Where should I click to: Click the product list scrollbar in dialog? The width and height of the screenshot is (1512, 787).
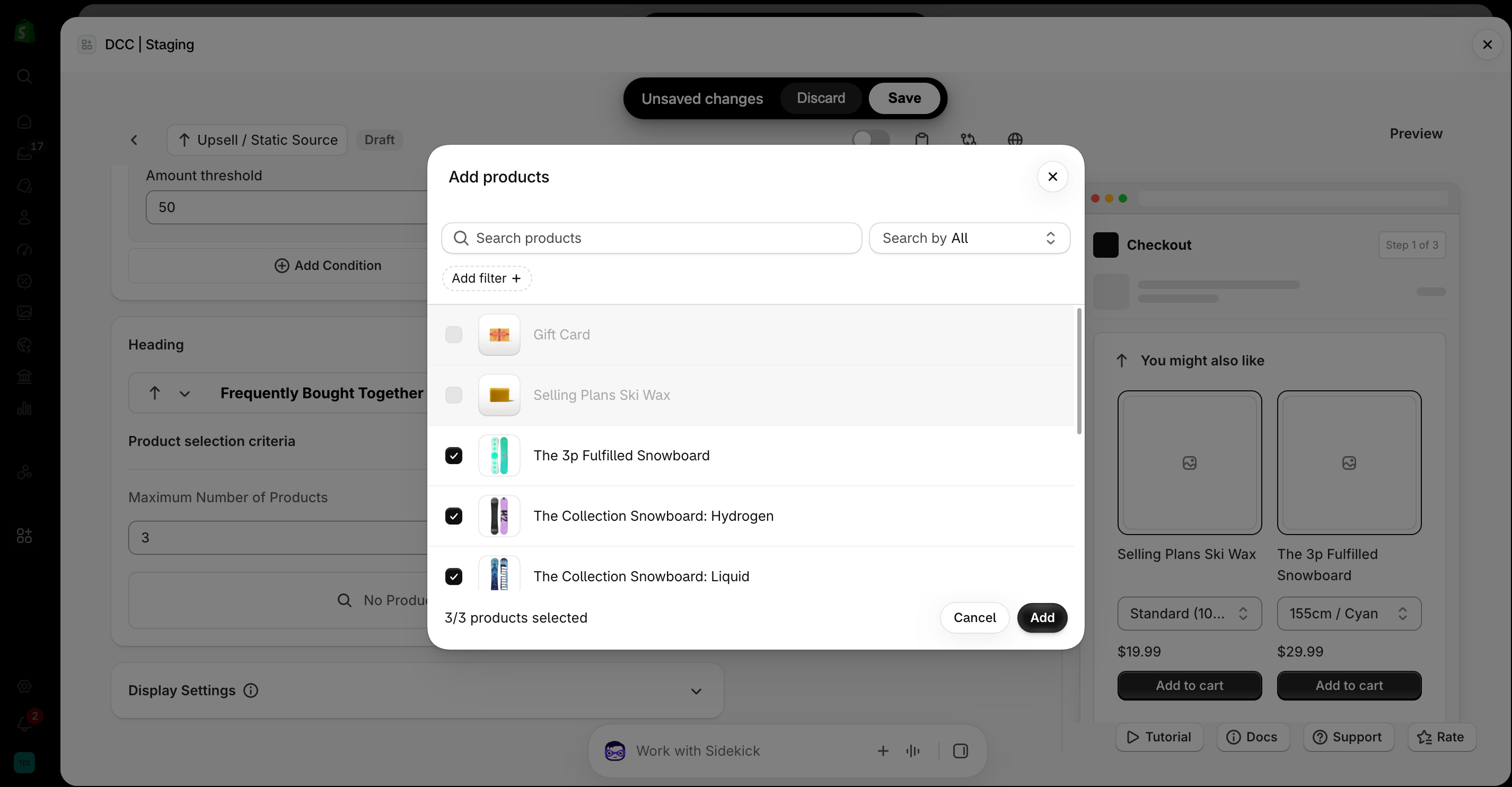click(x=1079, y=371)
